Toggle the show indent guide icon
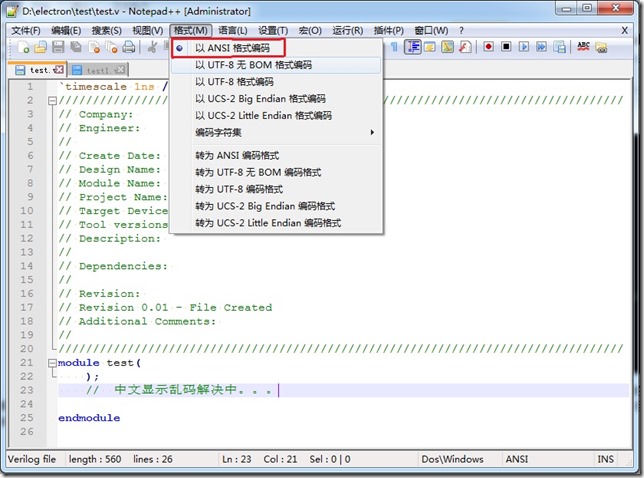The width and height of the screenshot is (644, 478). (x=413, y=47)
